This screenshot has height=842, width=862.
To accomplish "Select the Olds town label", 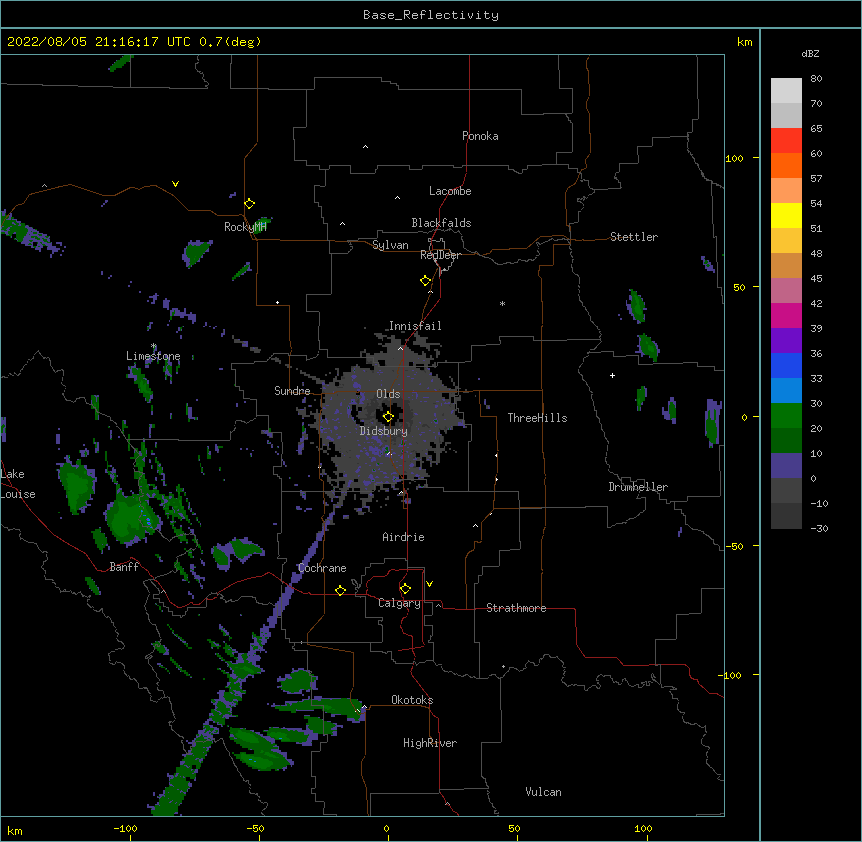I will pos(388,394).
